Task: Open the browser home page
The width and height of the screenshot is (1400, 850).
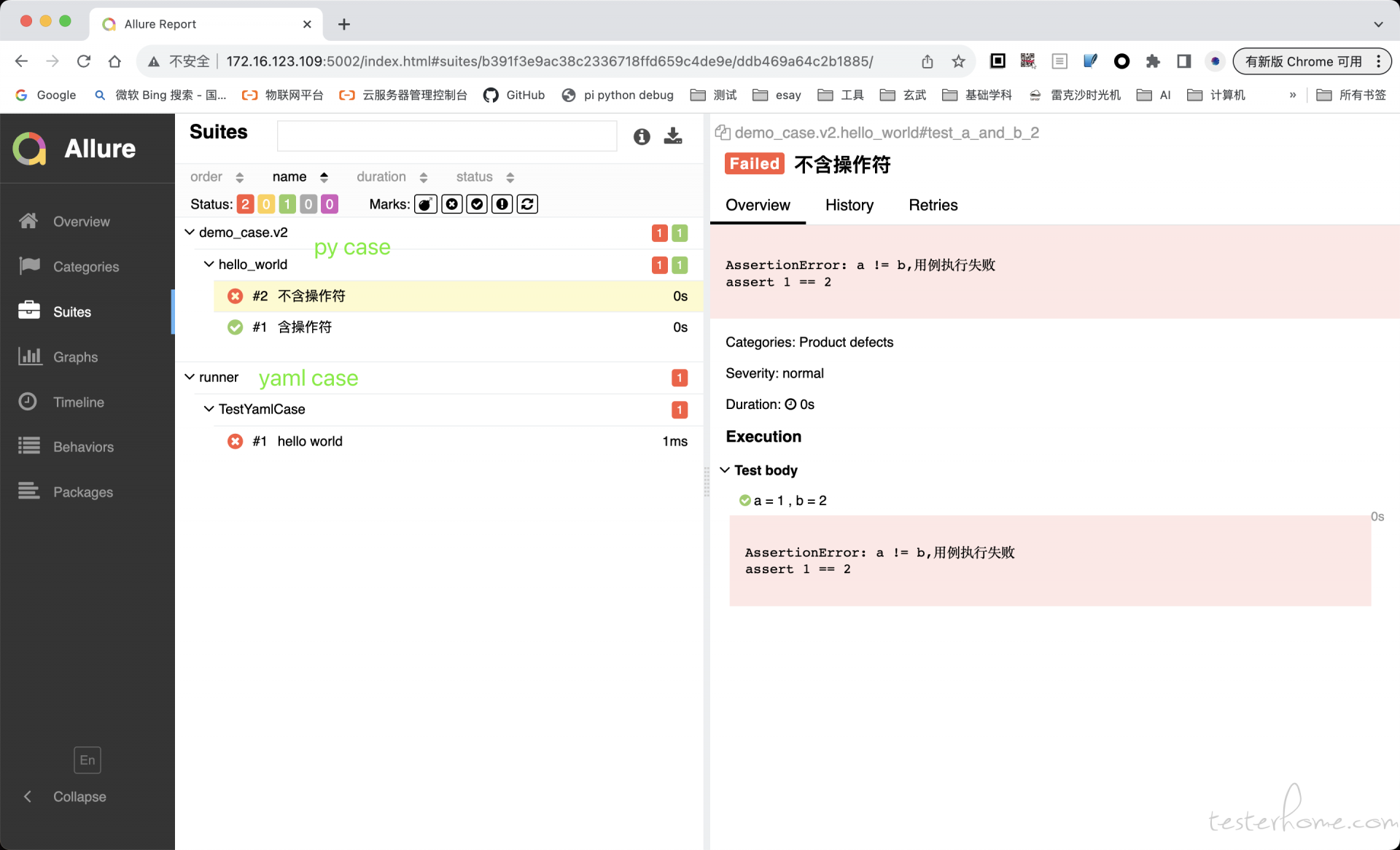Action: tap(114, 61)
